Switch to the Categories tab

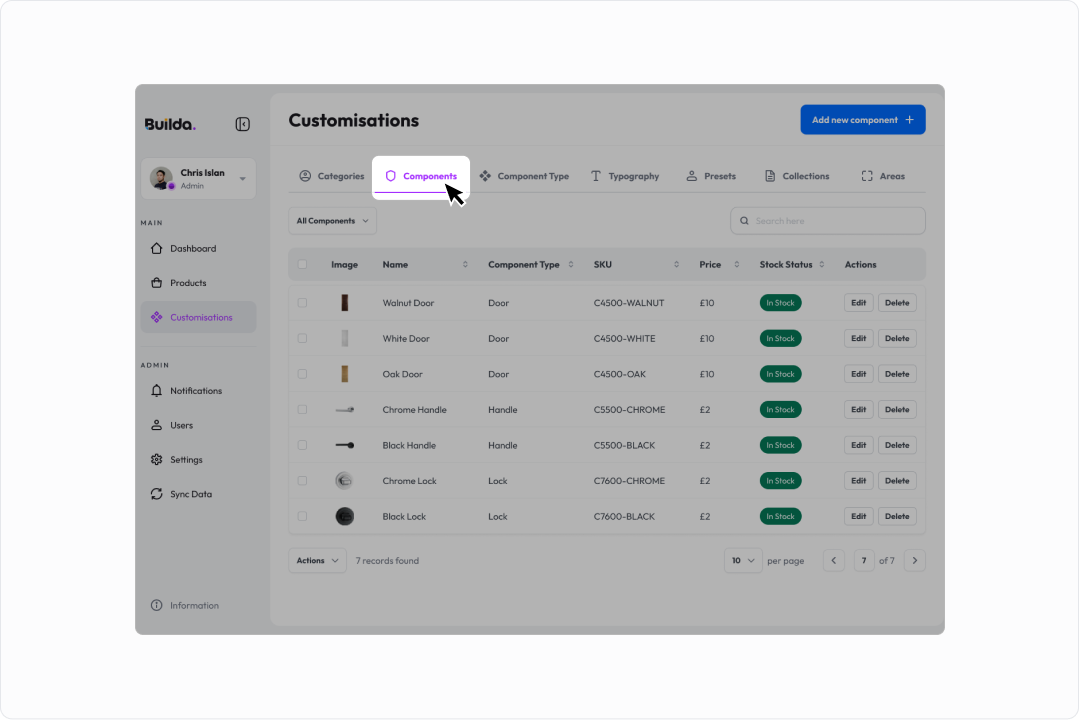pos(332,176)
